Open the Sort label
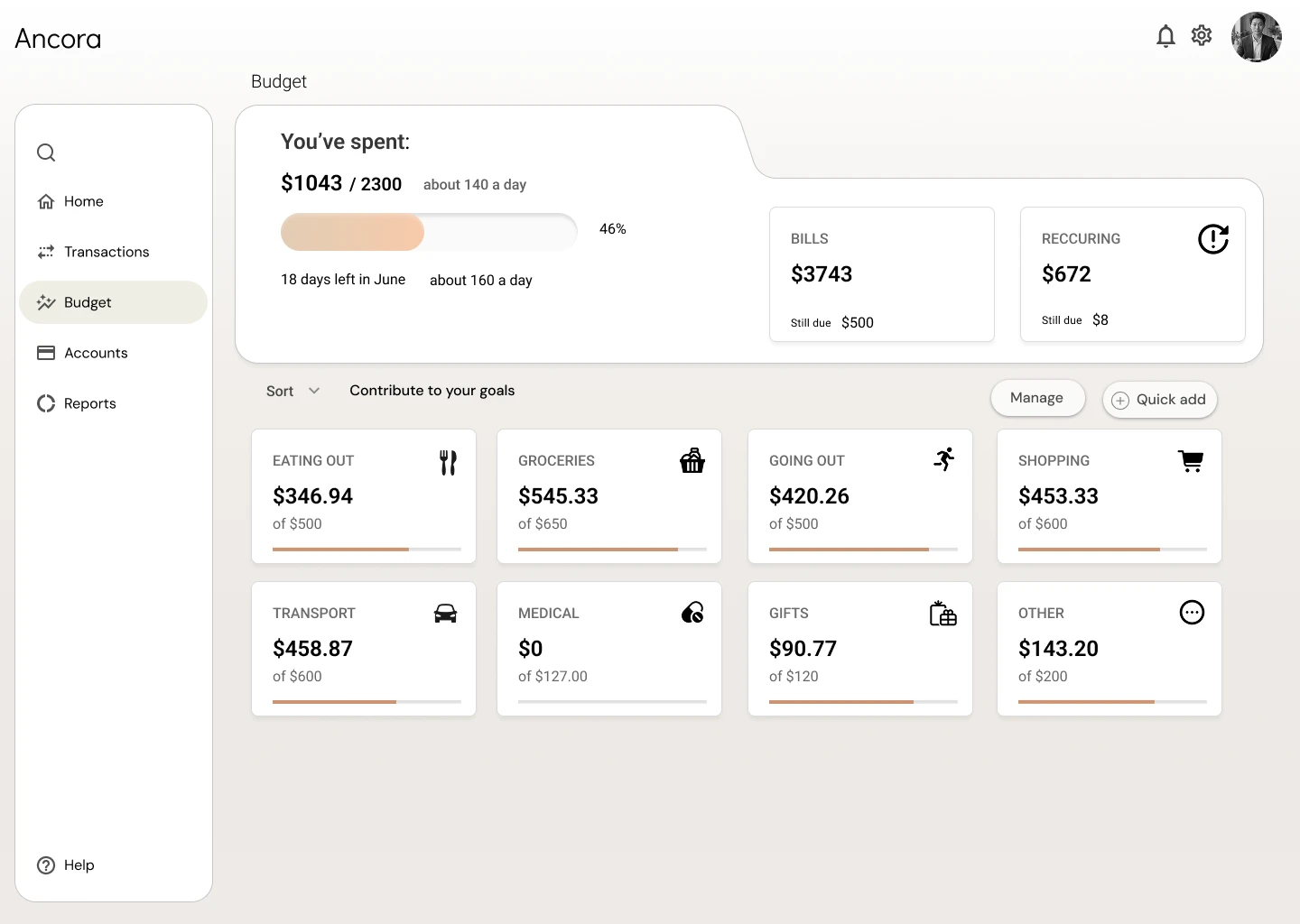Viewport: 1300px width, 924px height. point(280,391)
